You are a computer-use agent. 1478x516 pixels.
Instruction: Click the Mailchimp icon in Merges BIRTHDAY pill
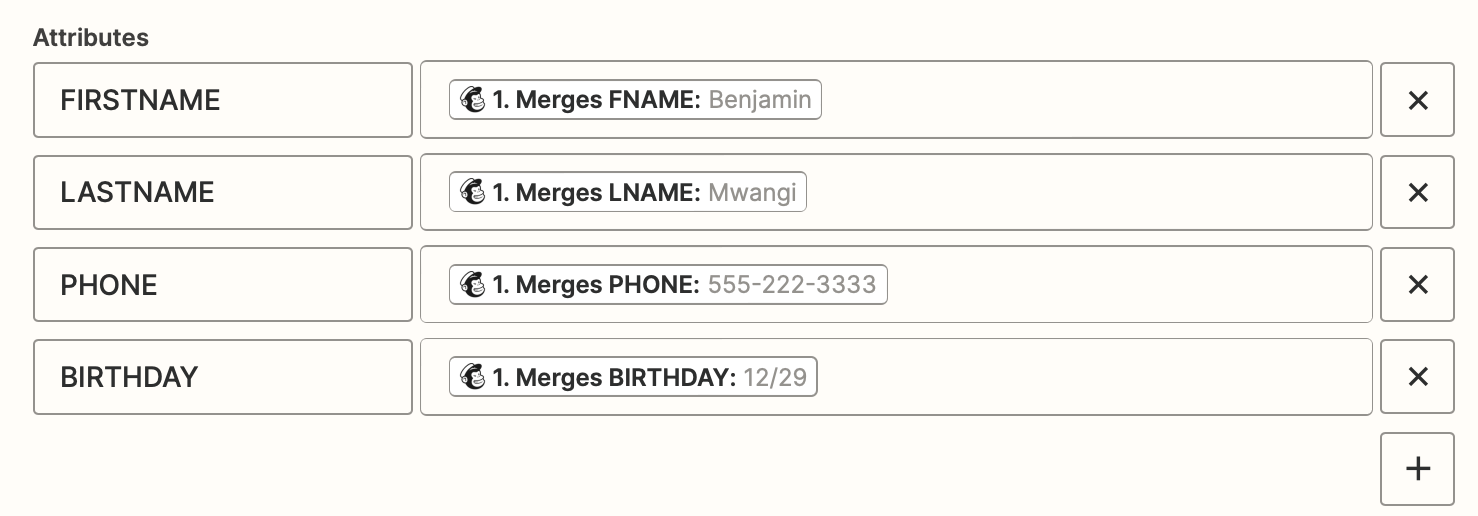472,377
